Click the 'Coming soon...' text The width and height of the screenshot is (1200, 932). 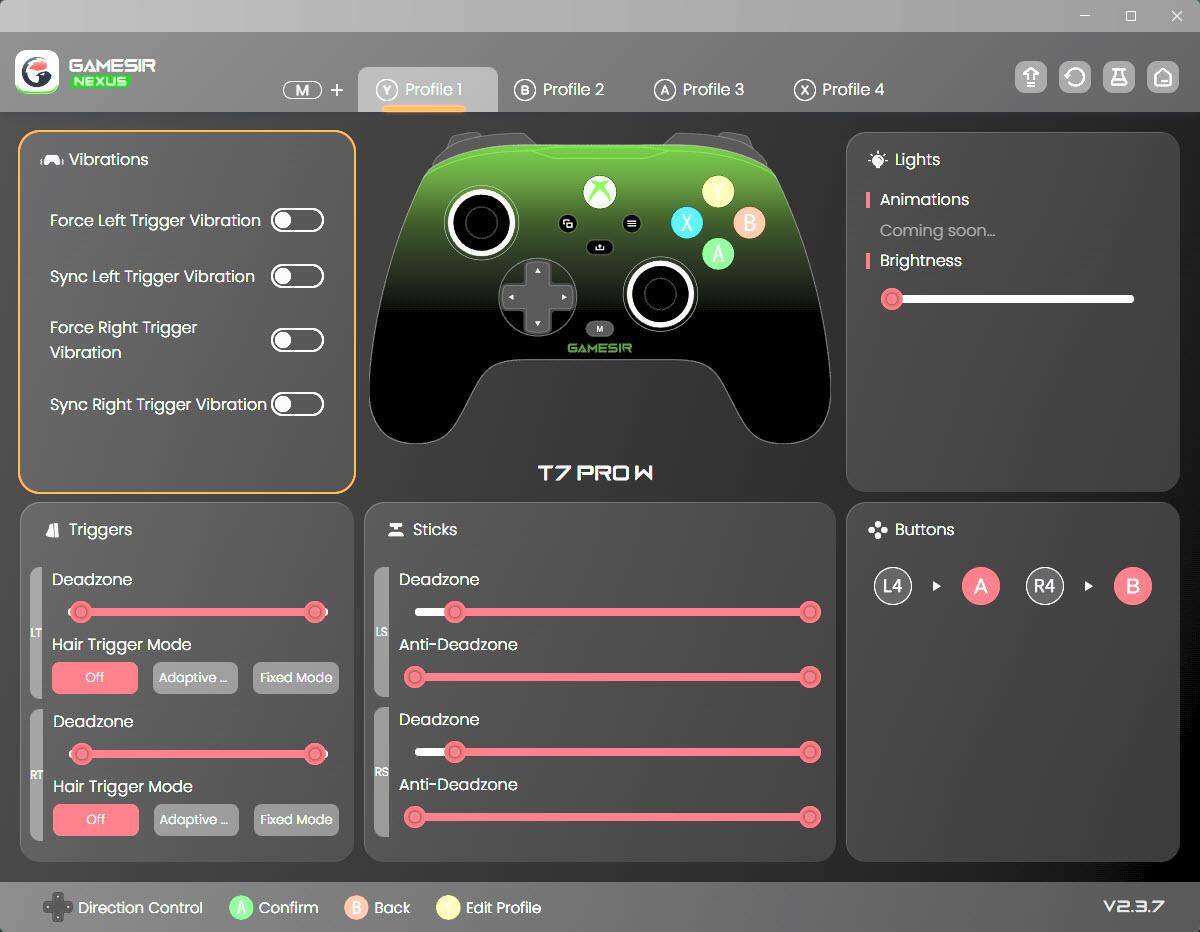coord(937,231)
